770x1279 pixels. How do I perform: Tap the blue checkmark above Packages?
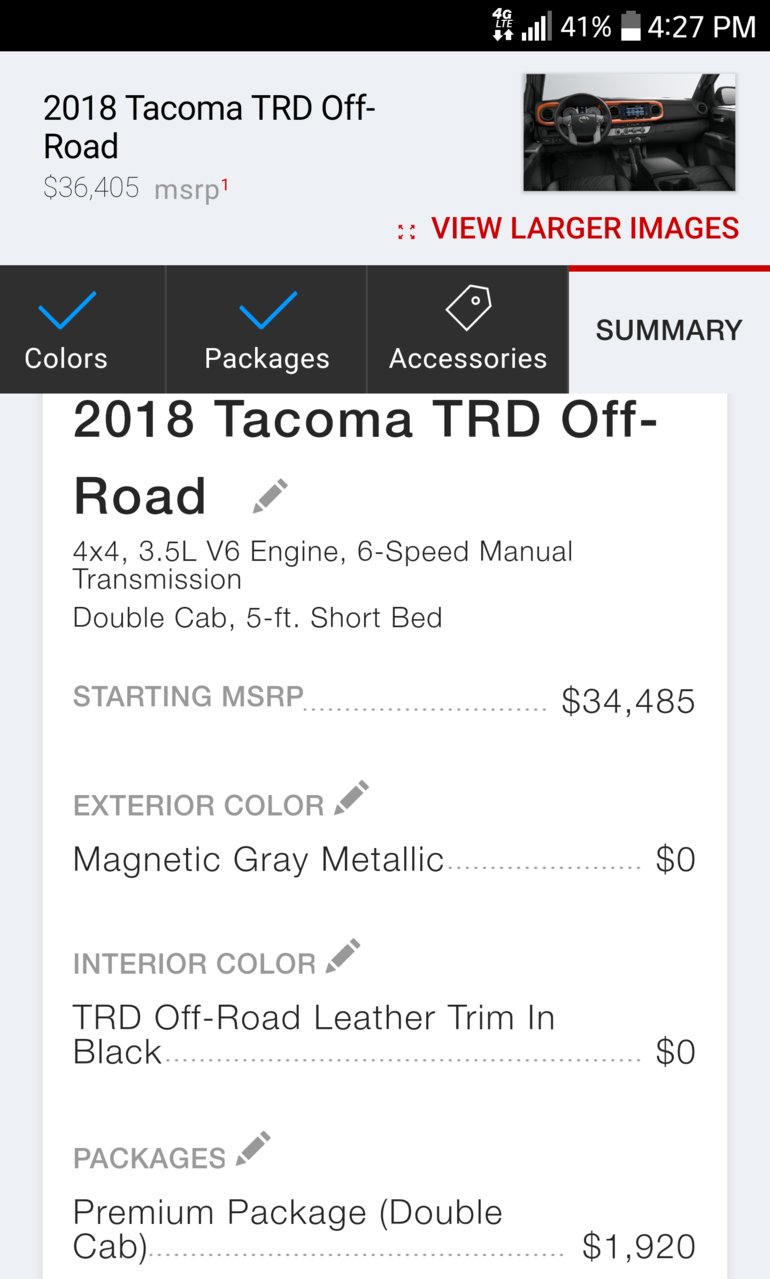[x=267, y=311]
